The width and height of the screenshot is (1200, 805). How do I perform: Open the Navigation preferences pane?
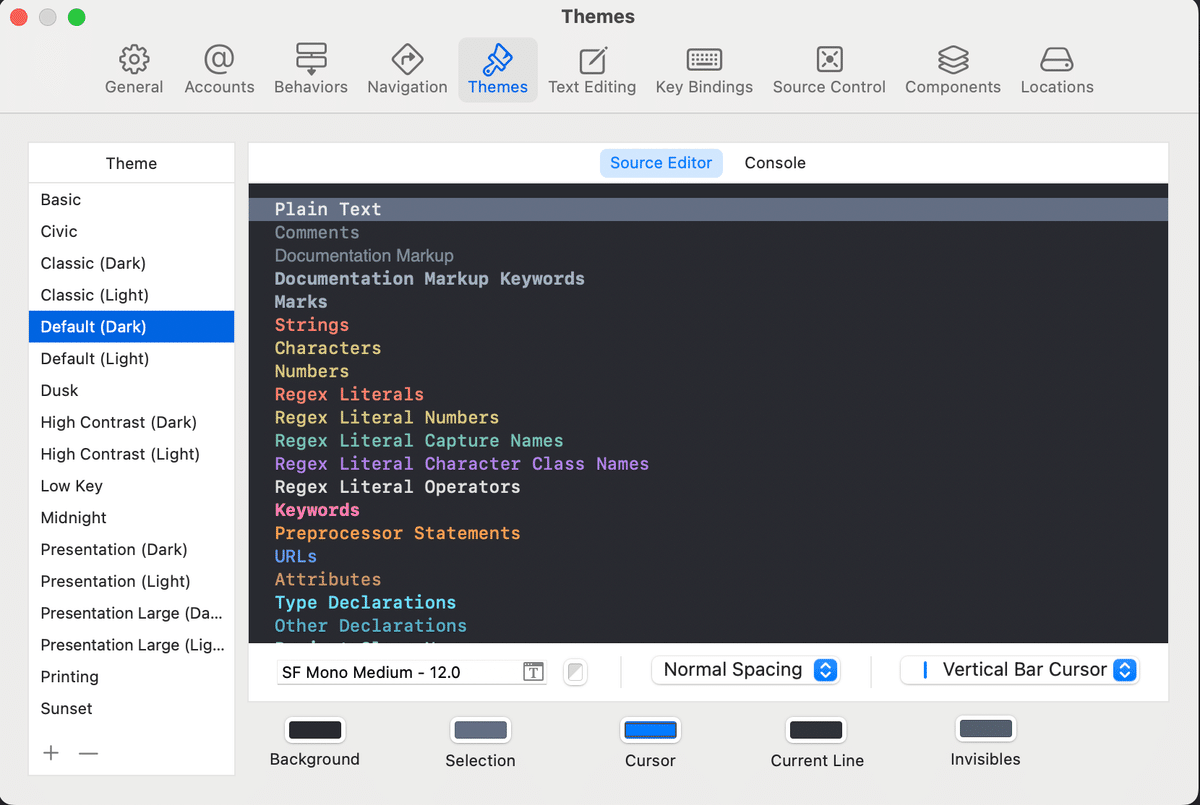(406, 68)
